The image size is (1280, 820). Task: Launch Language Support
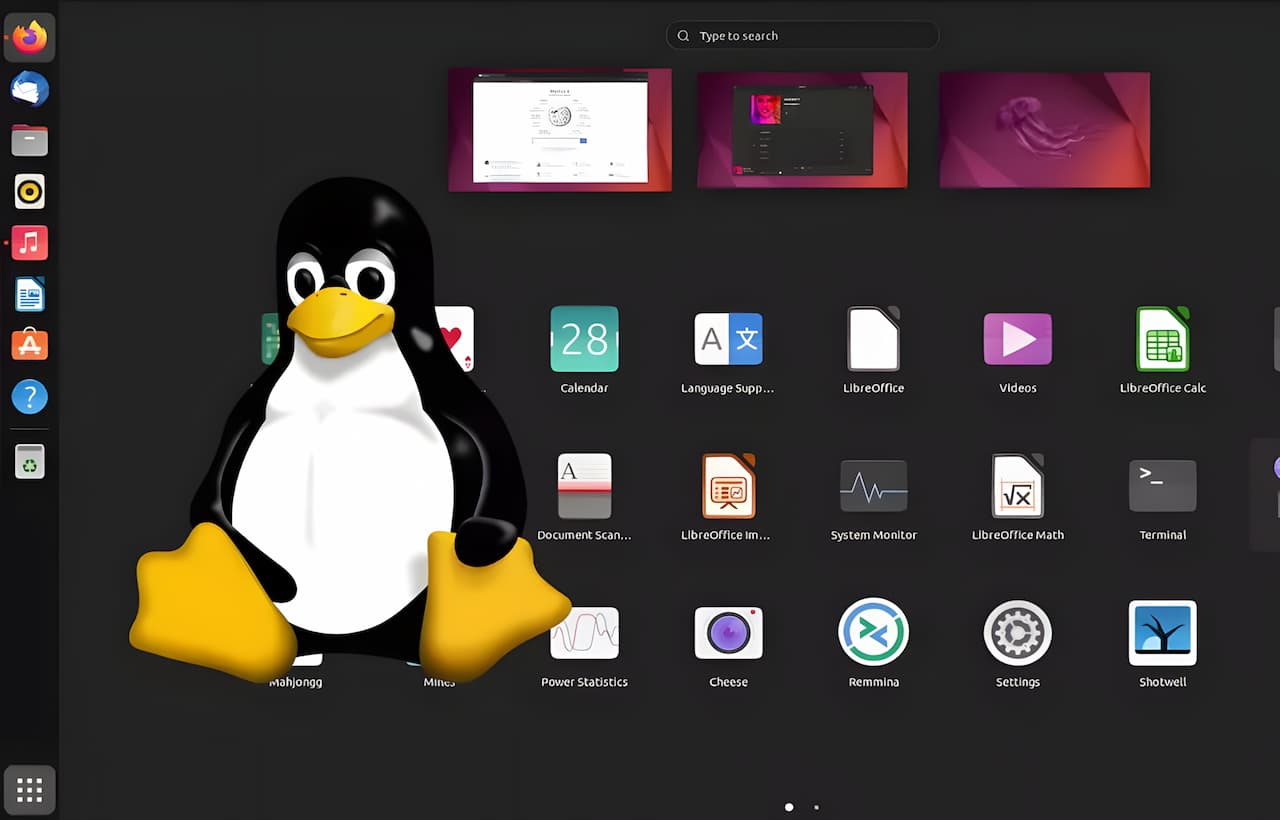[728, 340]
